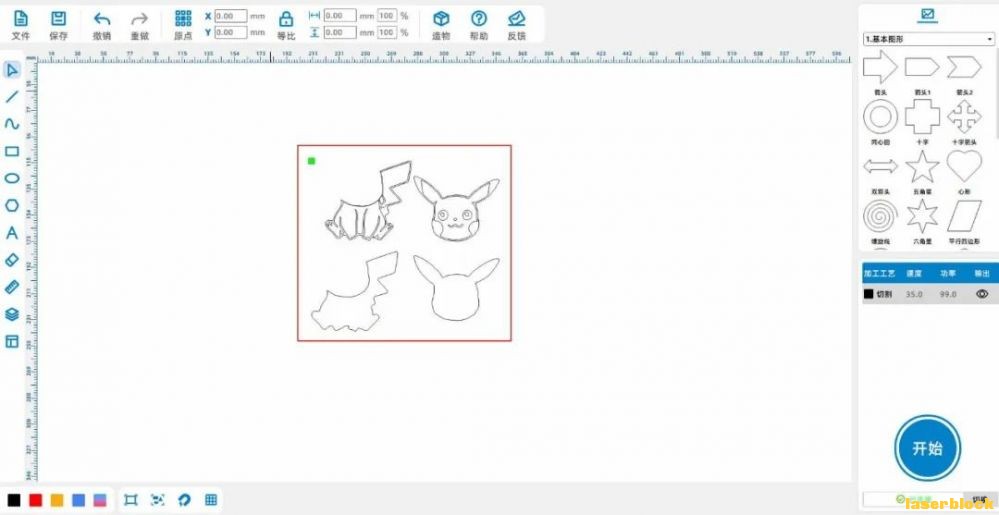Click the width percent field
This screenshot has height=515, width=999.
tap(387, 15)
